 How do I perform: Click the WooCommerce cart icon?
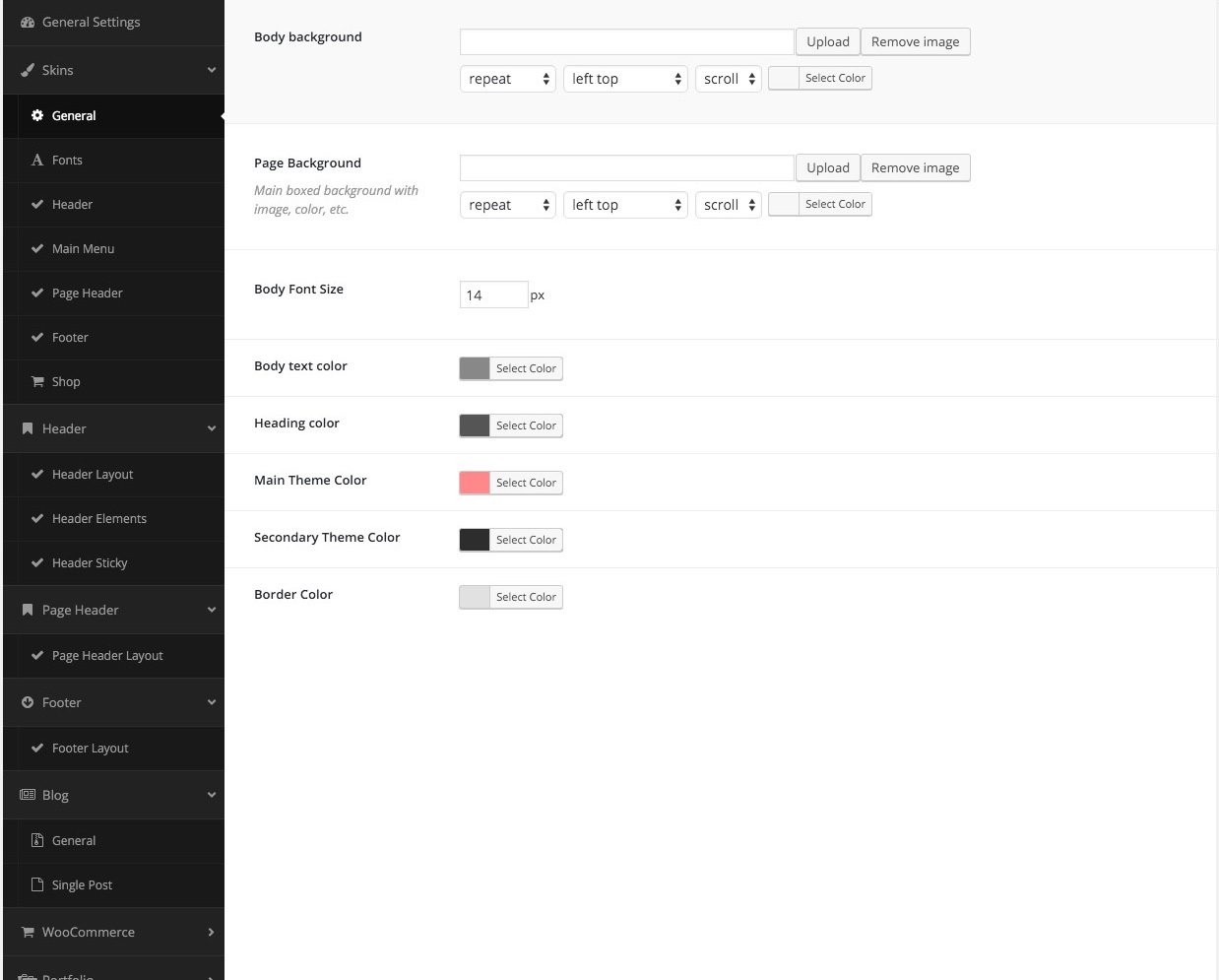pyautogui.click(x=28, y=932)
